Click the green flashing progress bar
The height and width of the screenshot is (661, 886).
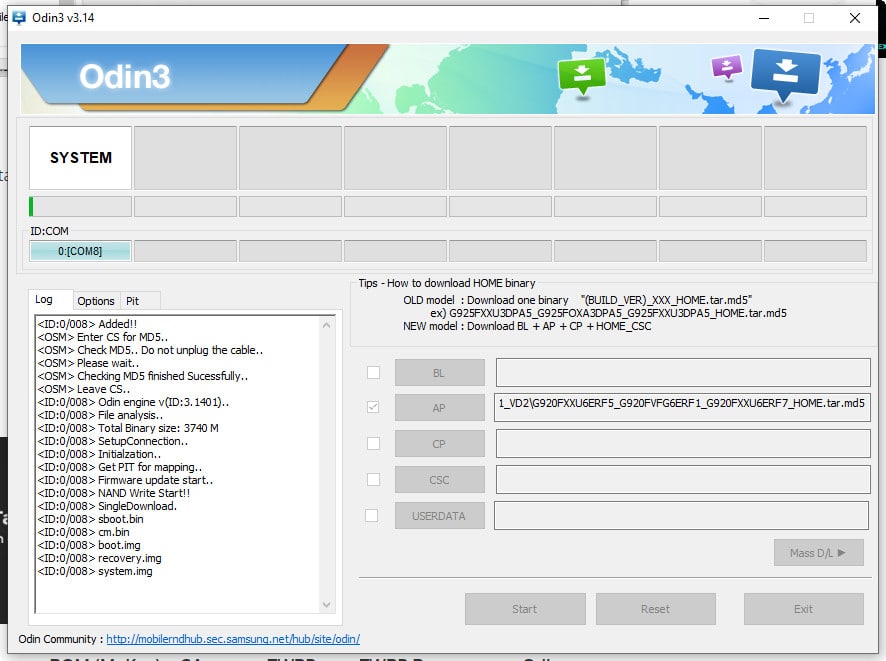(80, 206)
